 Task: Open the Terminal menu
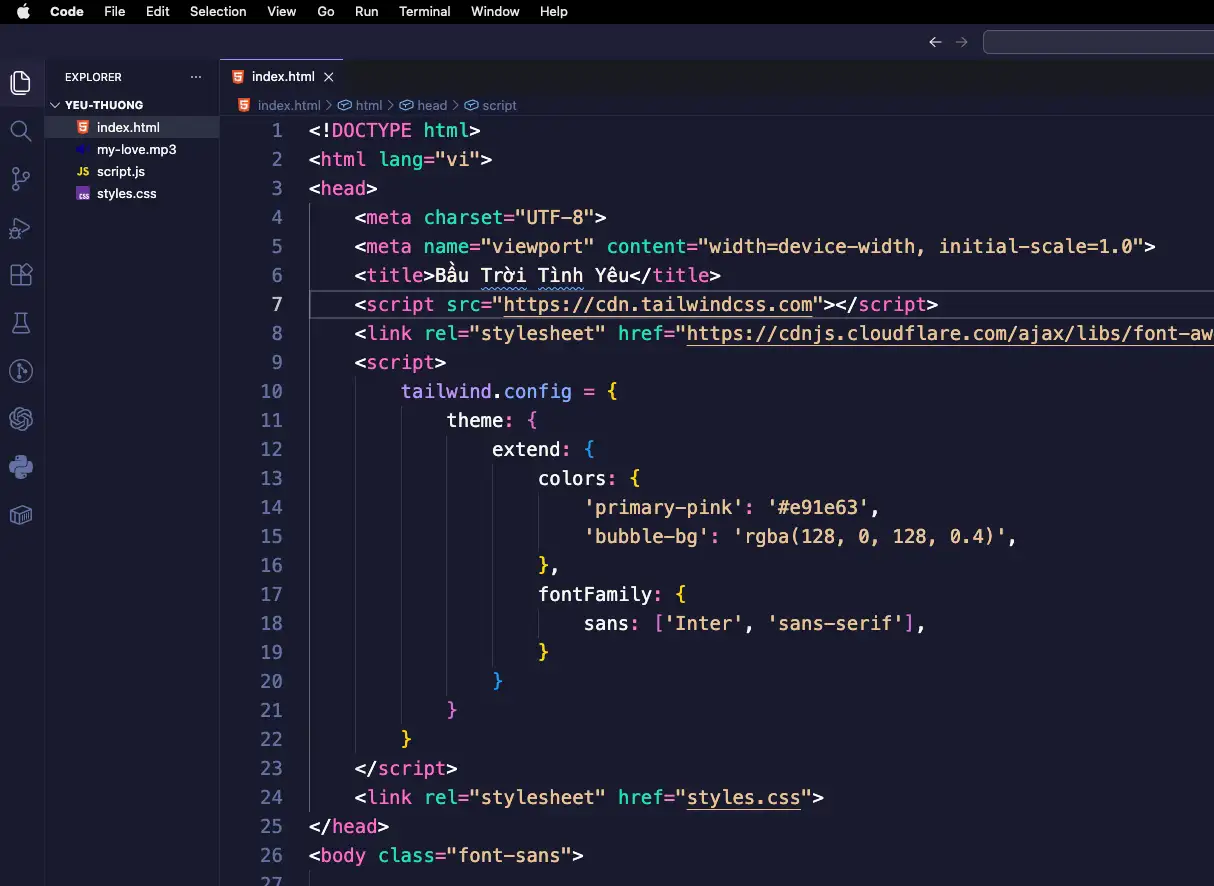424,12
